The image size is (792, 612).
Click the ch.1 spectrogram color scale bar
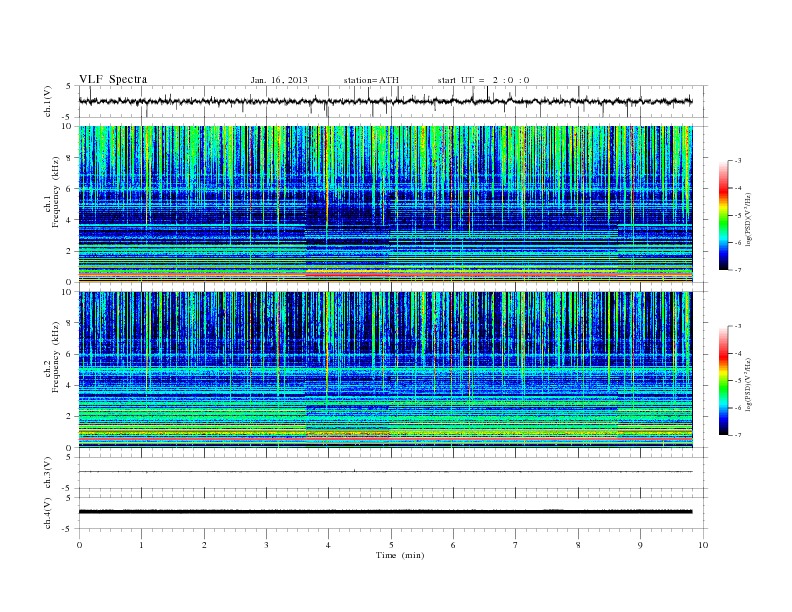click(723, 215)
